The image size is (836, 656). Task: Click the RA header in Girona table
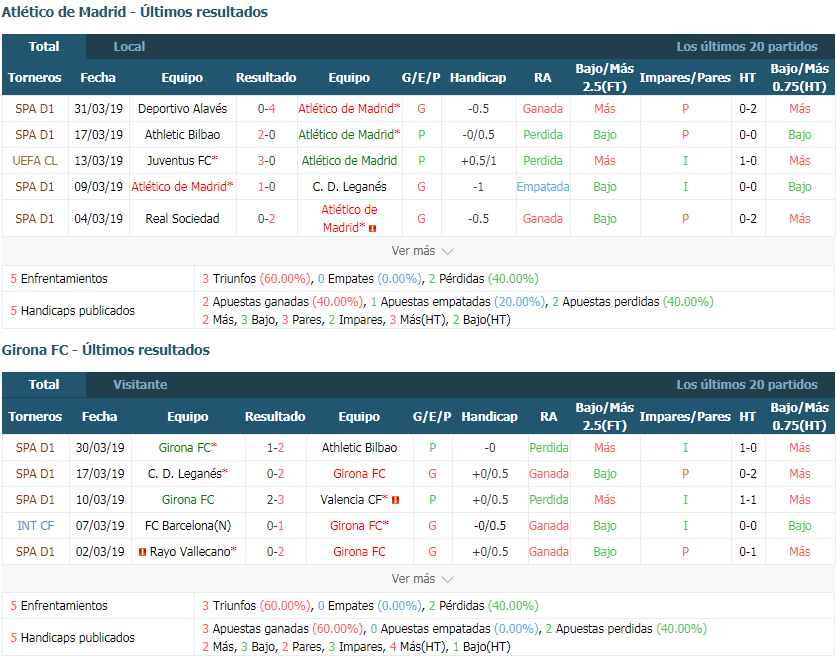coord(549,417)
